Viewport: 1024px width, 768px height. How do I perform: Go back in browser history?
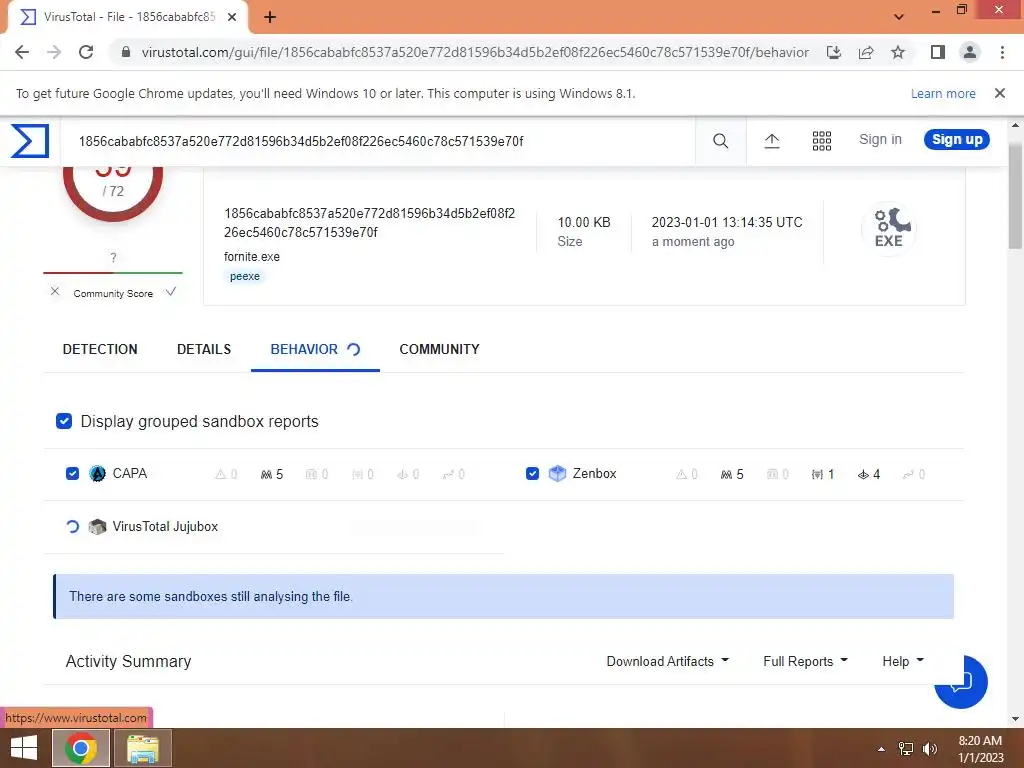click(x=22, y=52)
